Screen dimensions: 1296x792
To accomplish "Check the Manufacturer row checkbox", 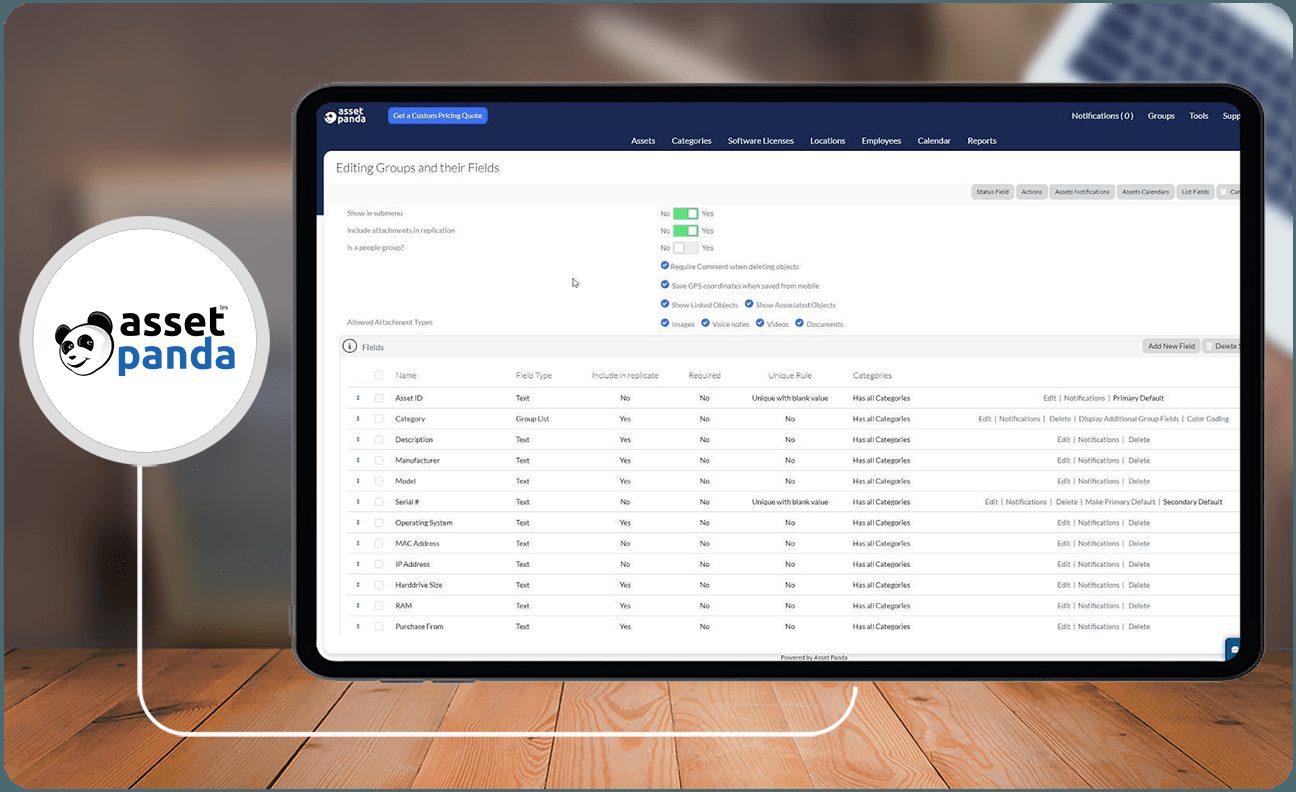I will coord(379,461).
